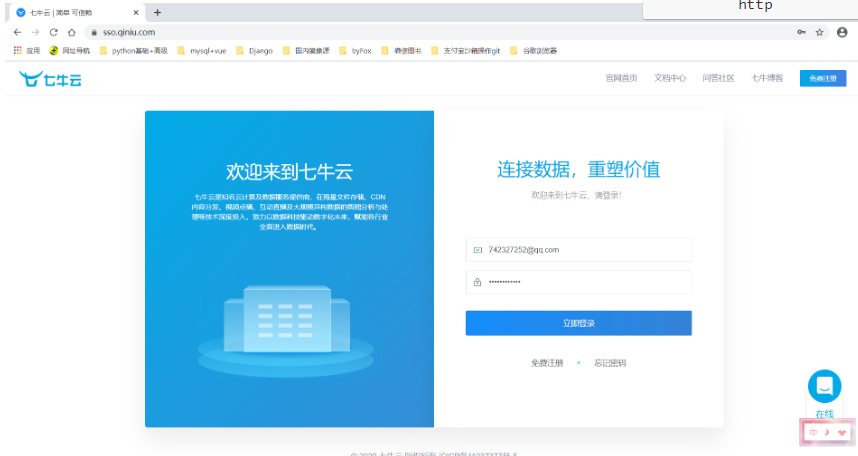Open the 网址导航 bookmark
The width and height of the screenshot is (858, 456).
pyautogui.click(x=69, y=50)
